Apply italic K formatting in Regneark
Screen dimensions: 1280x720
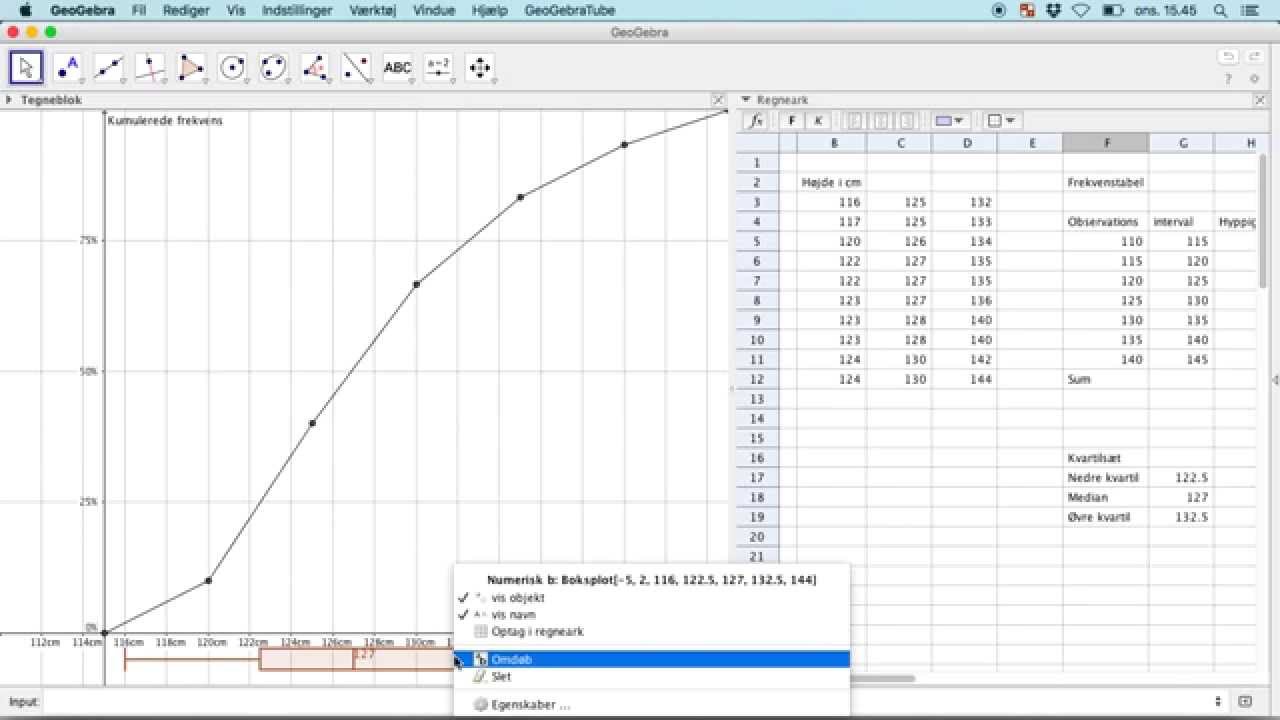pyautogui.click(x=818, y=121)
